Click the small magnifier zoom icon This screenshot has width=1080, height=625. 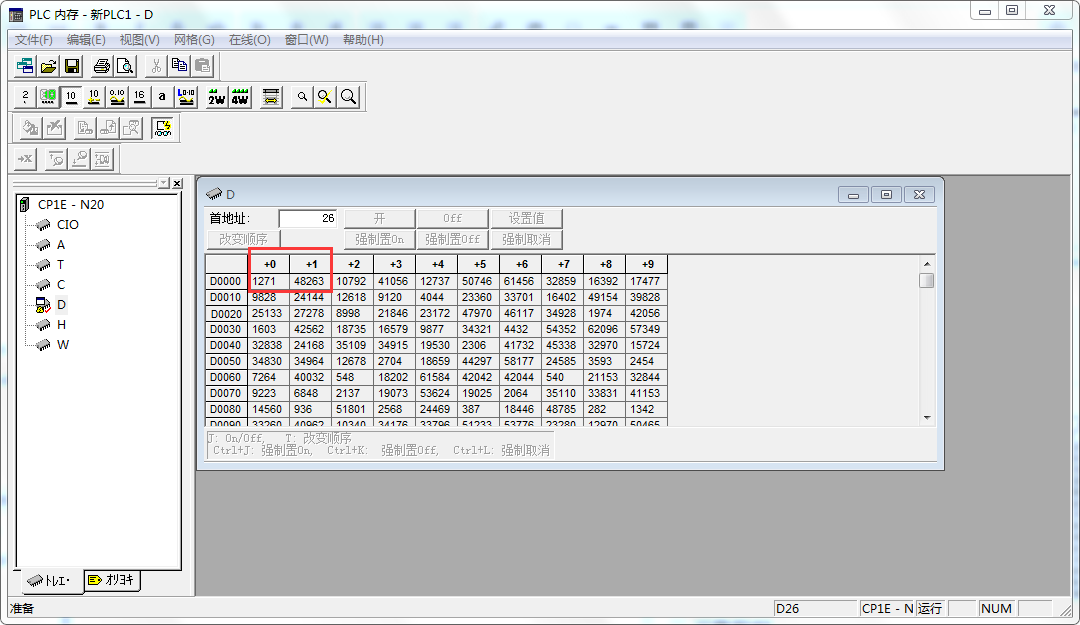pos(302,97)
